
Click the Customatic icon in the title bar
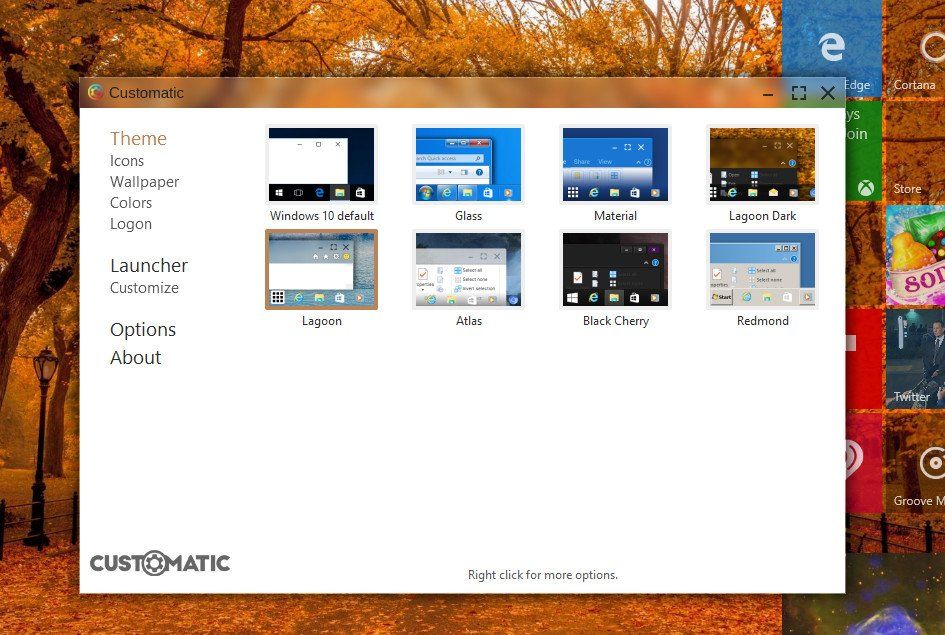coord(96,92)
